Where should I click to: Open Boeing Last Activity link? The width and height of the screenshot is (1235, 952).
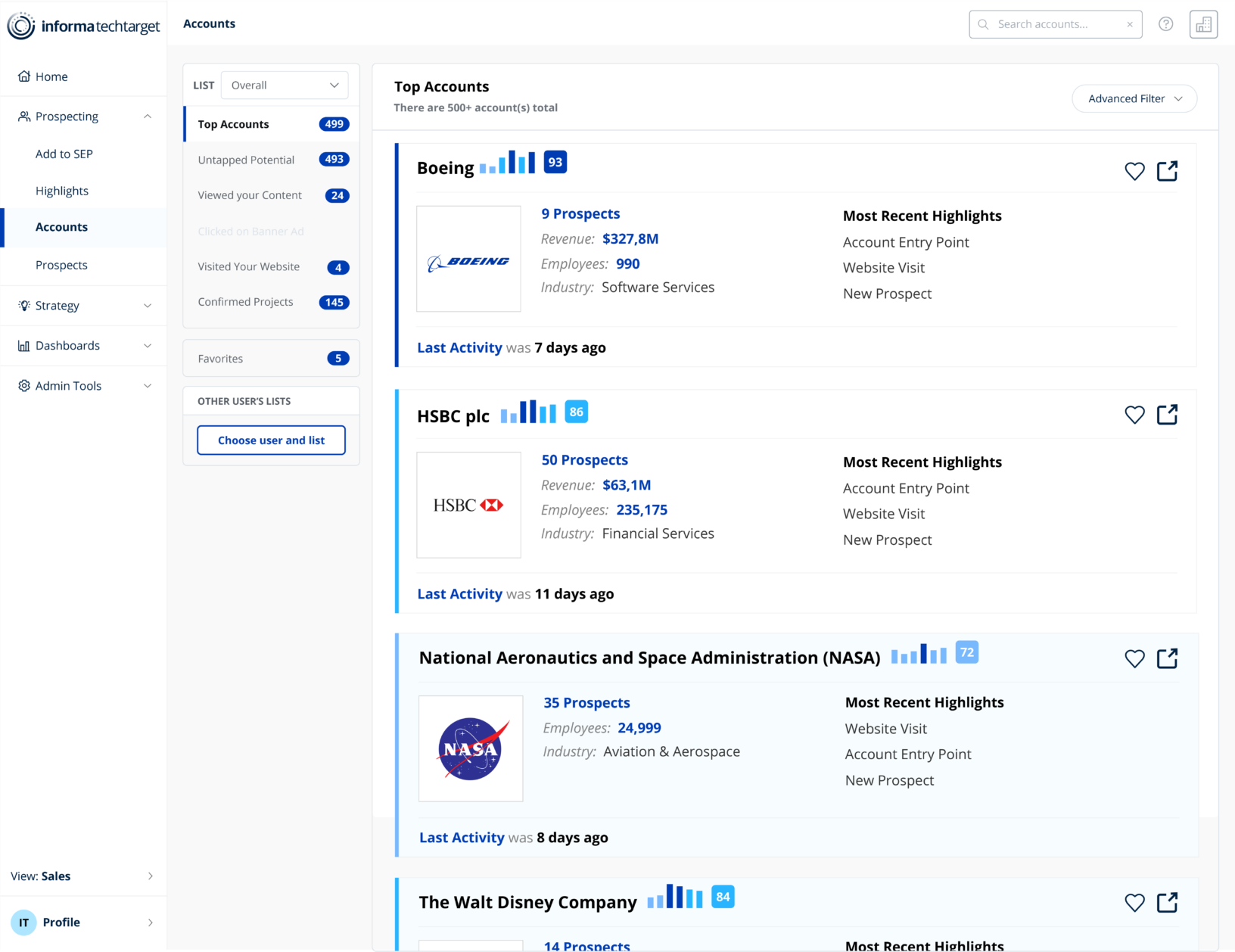coord(459,347)
